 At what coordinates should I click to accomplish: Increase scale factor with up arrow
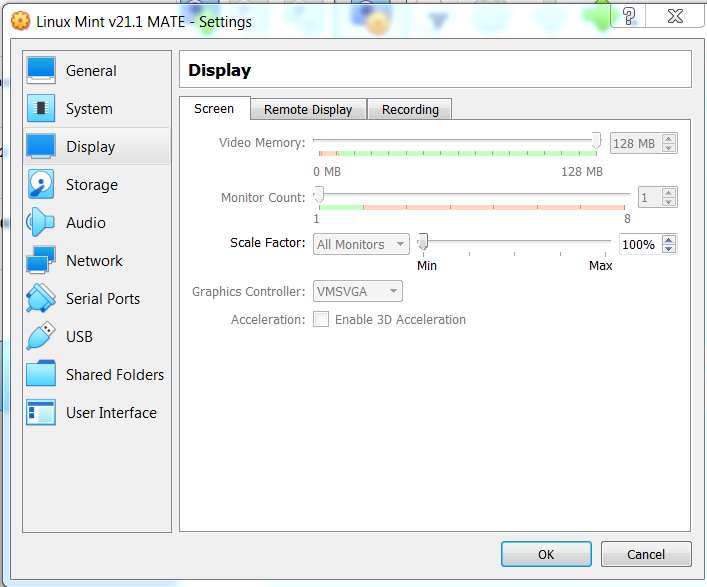[x=669, y=240]
